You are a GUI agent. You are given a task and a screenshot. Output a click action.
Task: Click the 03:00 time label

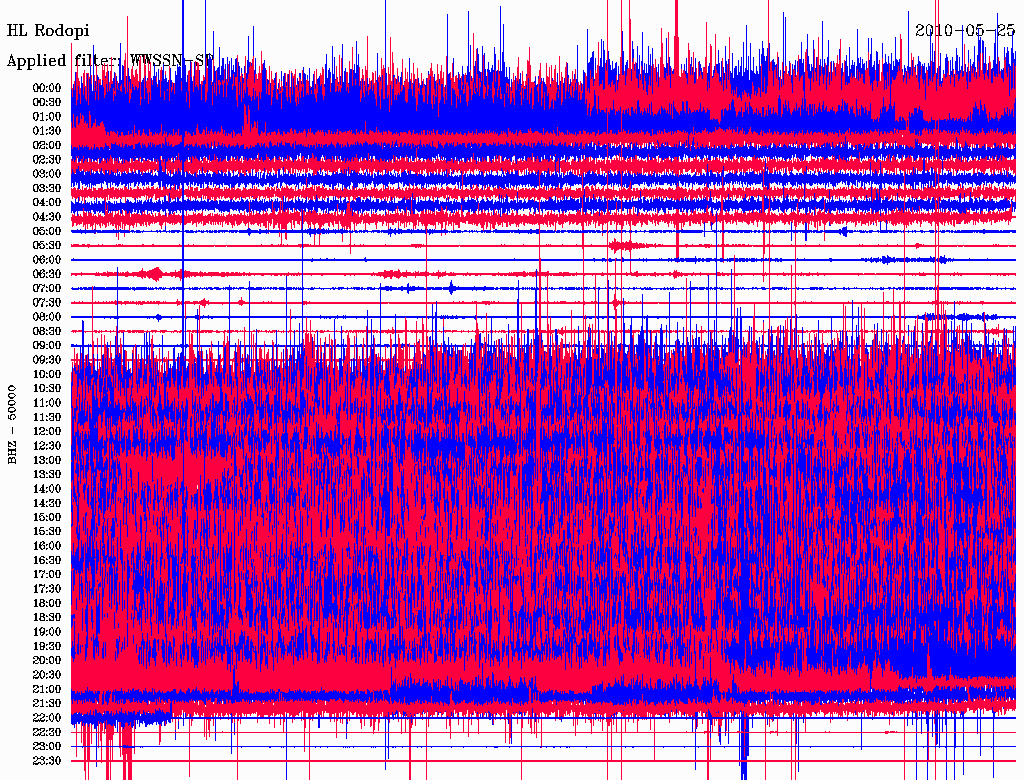coord(48,173)
